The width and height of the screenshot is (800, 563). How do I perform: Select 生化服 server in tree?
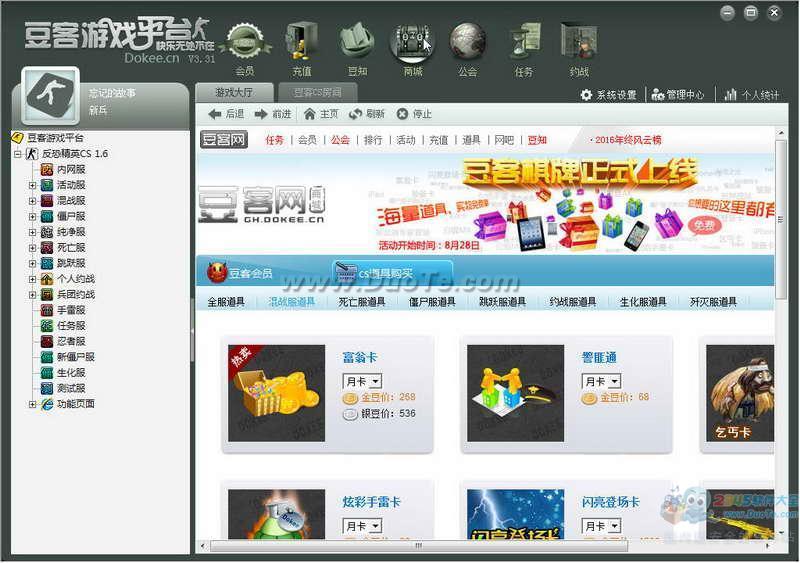tap(63, 373)
